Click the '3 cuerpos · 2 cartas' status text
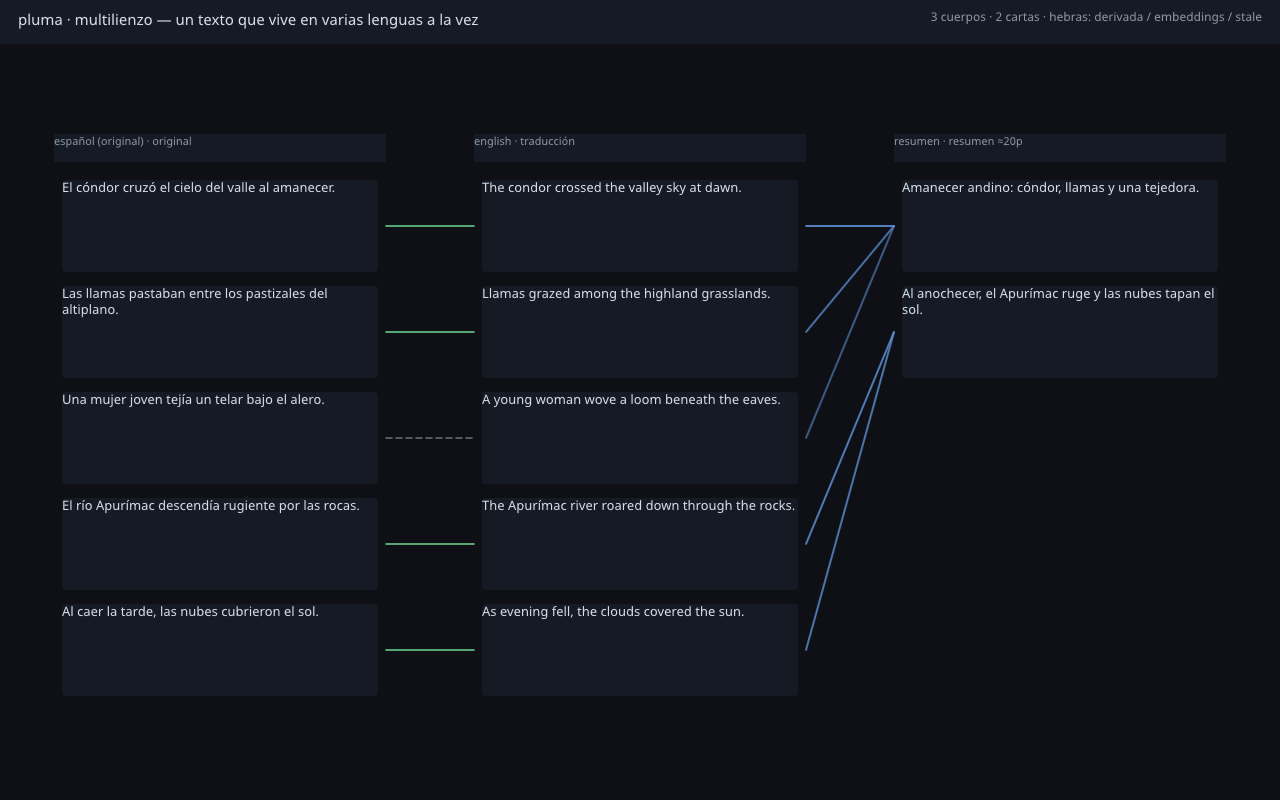 [x=1096, y=17]
